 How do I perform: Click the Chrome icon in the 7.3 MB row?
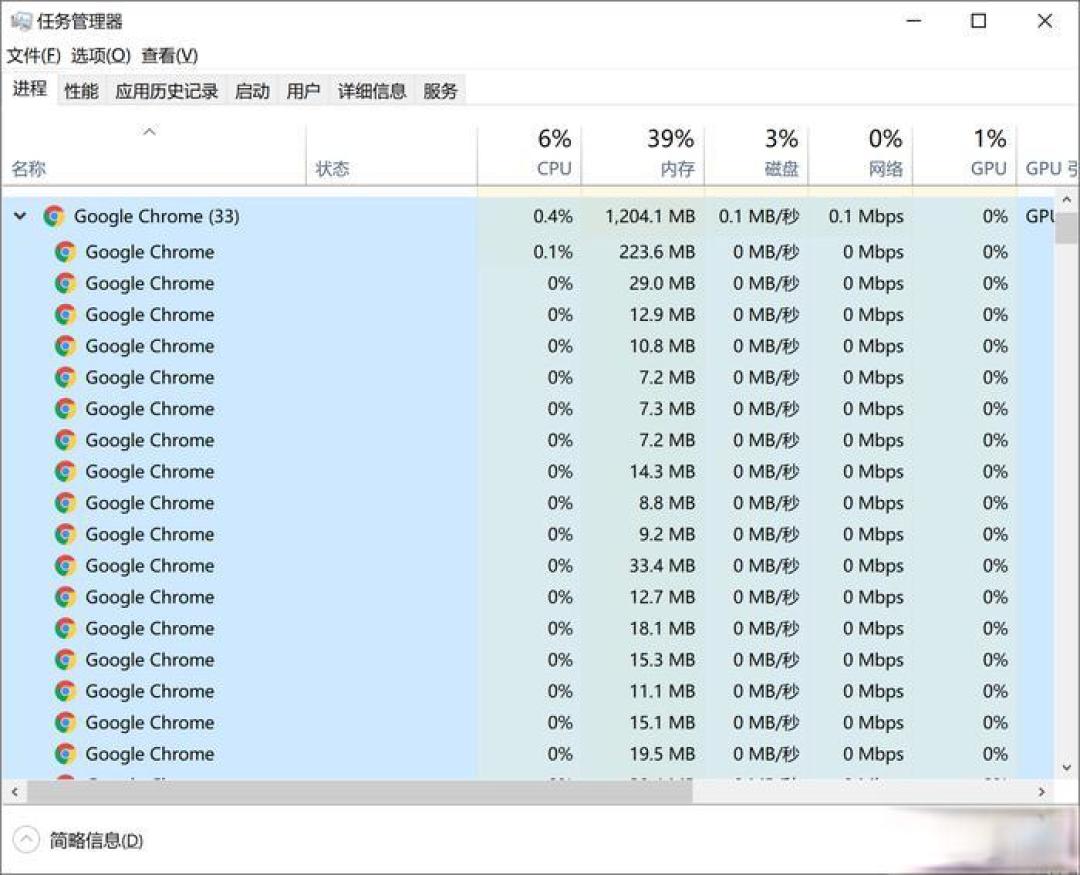click(x=65, y=409)
